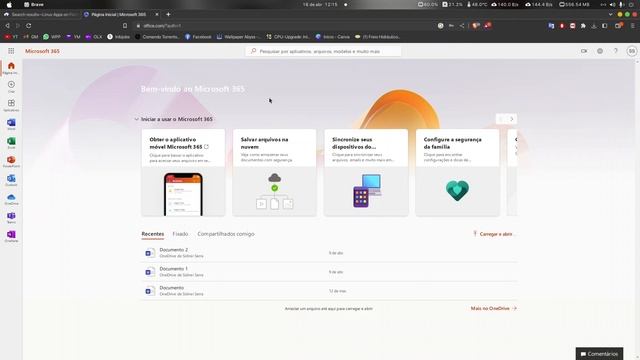This screenshot has height=360, width=640.
Task: Open the Canva bookmark
Action: pyautogui.click(x=333, y=37)
